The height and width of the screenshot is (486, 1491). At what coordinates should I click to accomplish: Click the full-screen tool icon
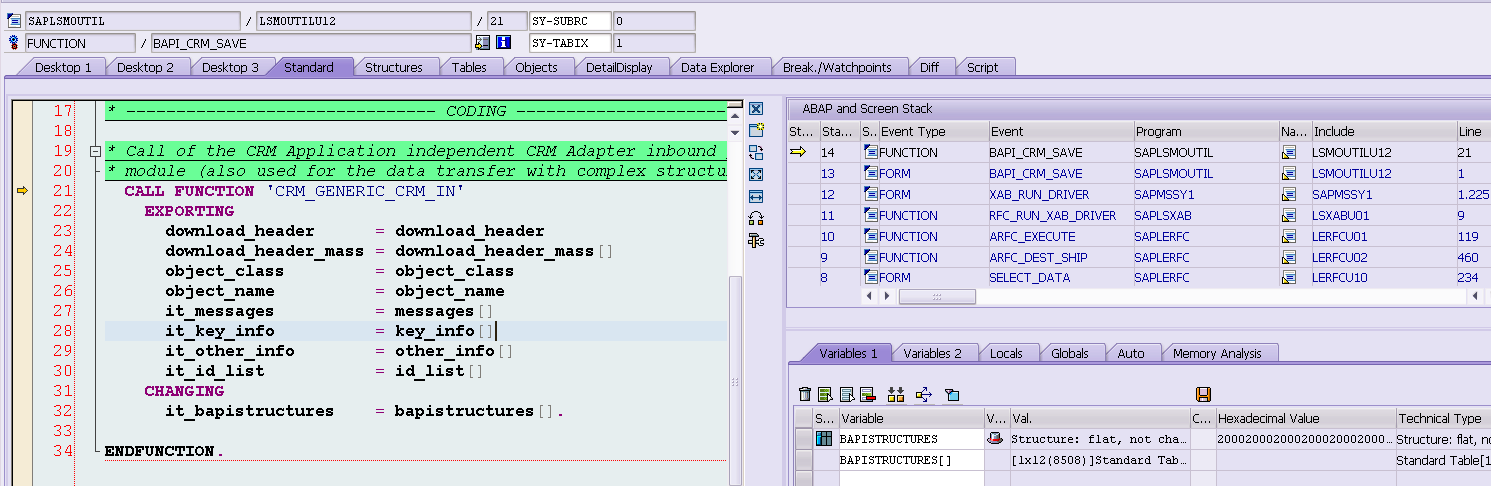(x=756, y=174)
